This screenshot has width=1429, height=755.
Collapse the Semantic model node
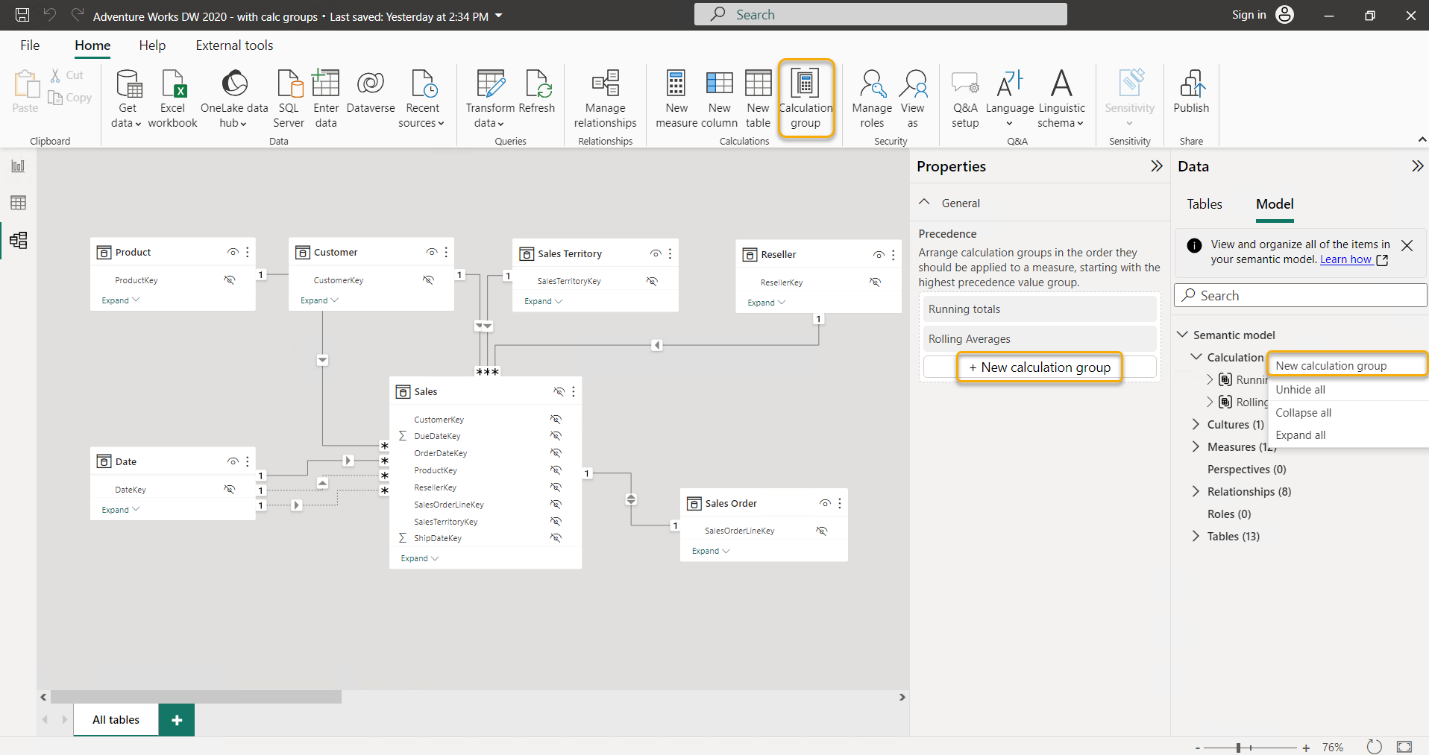click(1183, 335)
